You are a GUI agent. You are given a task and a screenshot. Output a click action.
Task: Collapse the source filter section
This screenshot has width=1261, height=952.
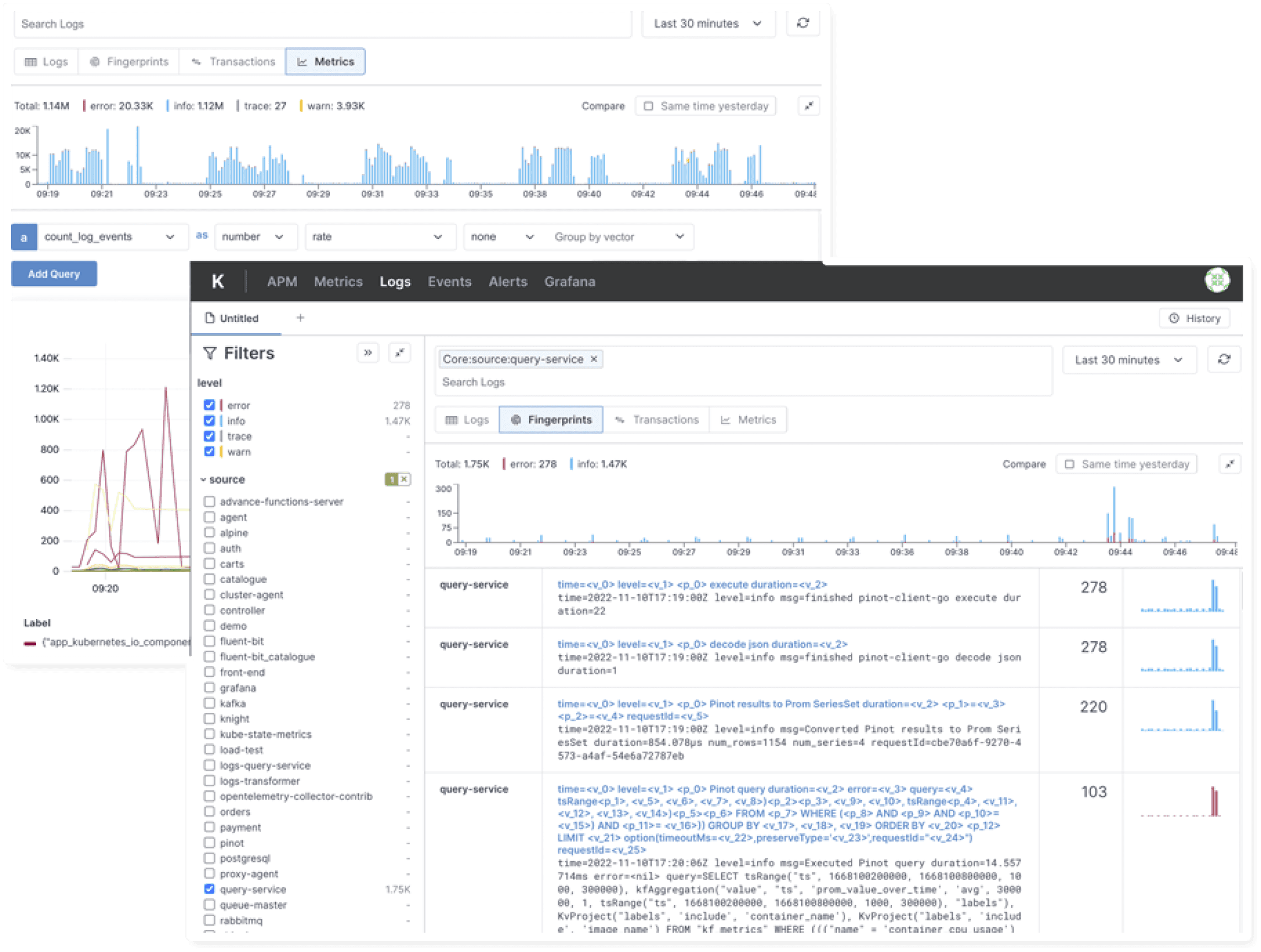(x=203, y=480)
